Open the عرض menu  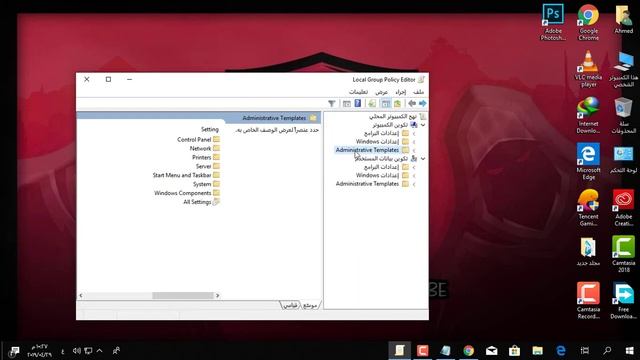(381, 92)
